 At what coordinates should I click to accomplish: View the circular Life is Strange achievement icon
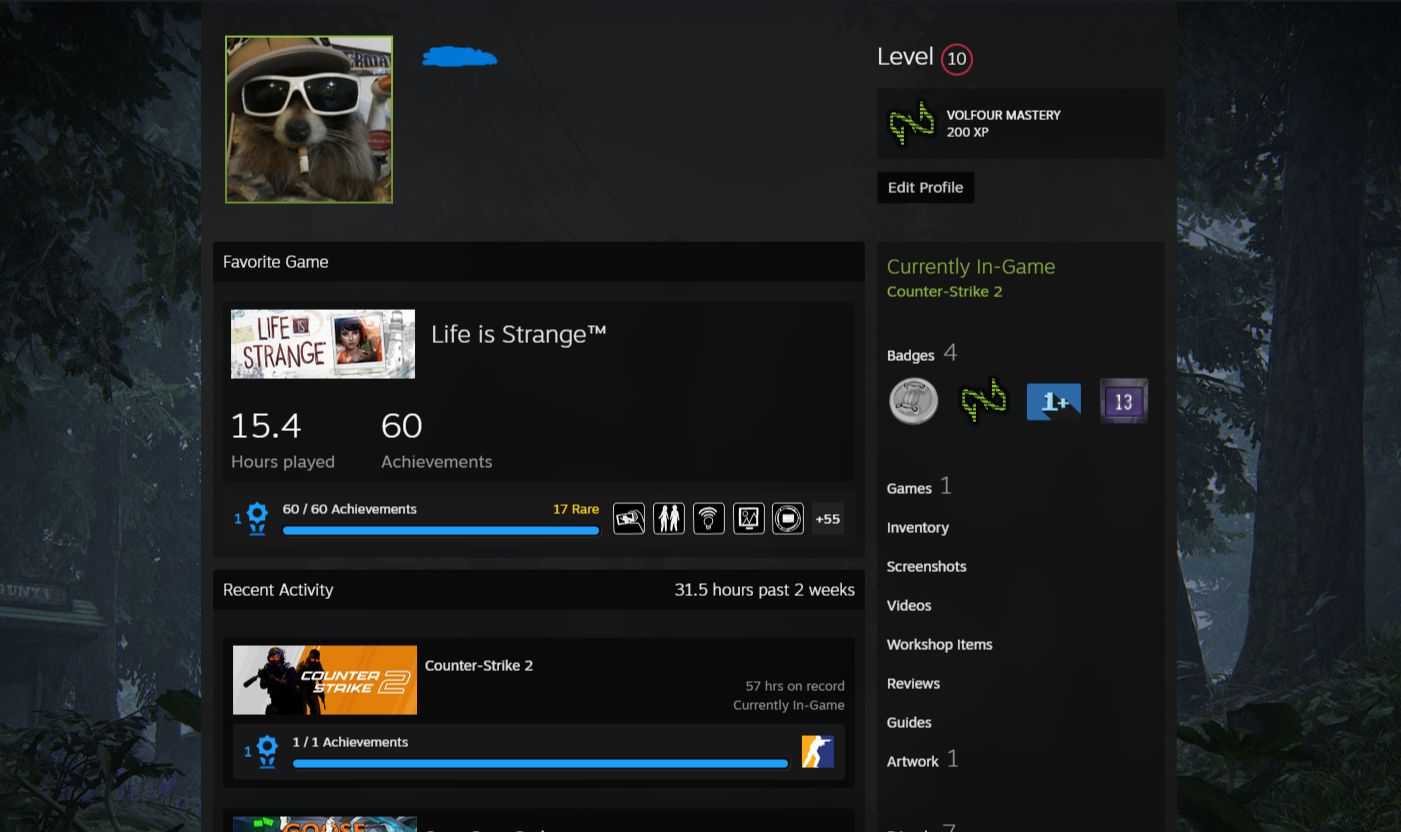[x=788, y=518]
